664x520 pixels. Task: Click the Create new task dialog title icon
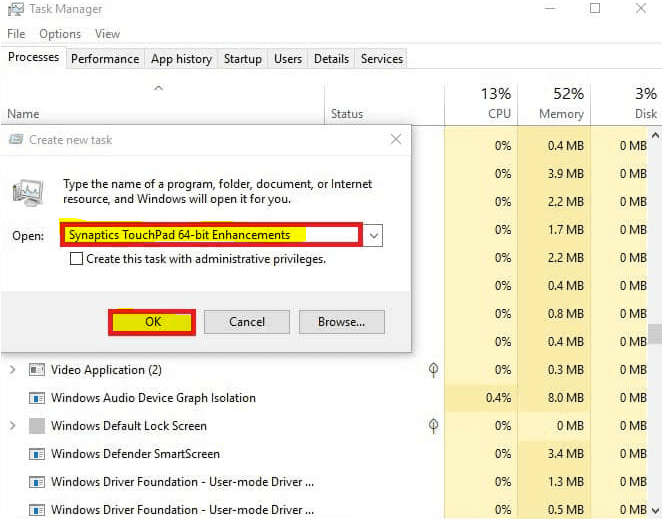pyautogui.click(x=16, y=139)
